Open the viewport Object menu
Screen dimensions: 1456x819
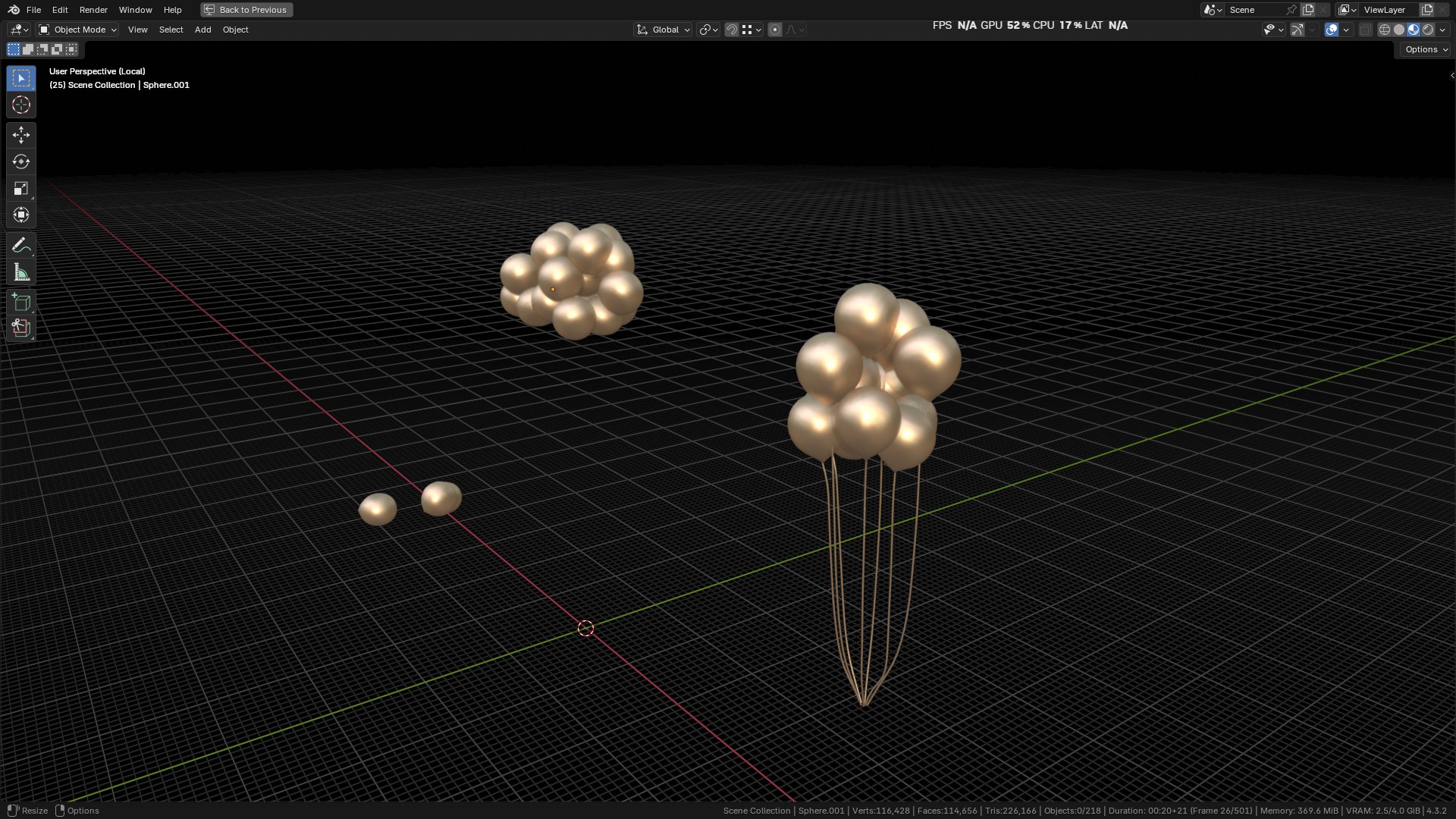tap(235, 30)
